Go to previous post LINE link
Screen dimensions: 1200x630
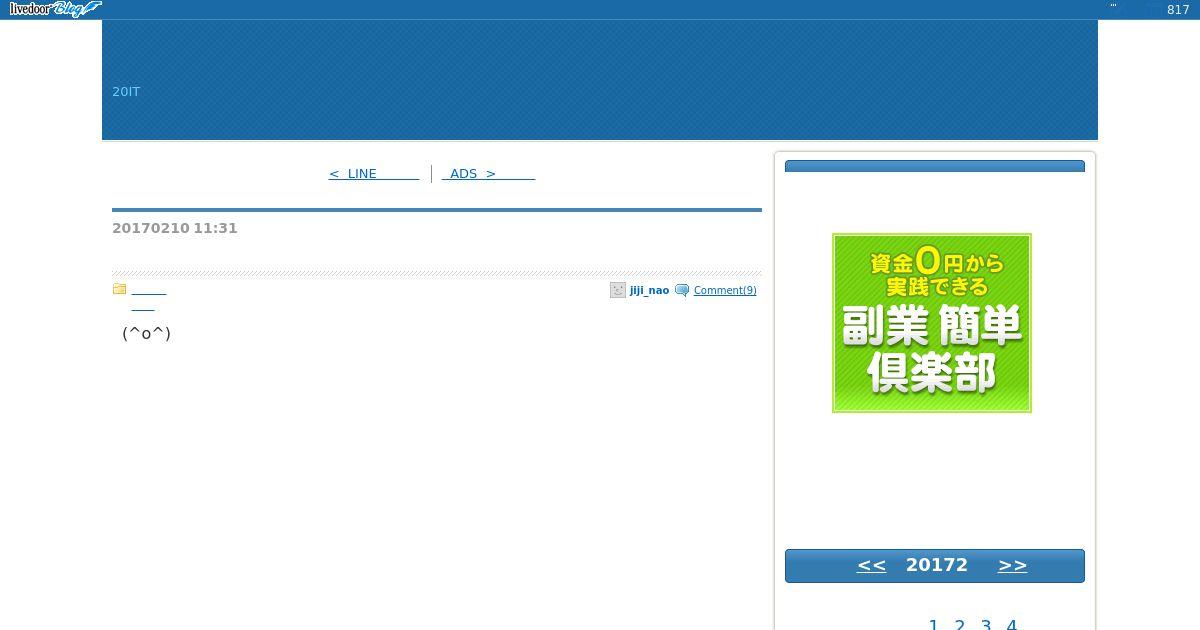pyautogui.click(x=373, y=173)
